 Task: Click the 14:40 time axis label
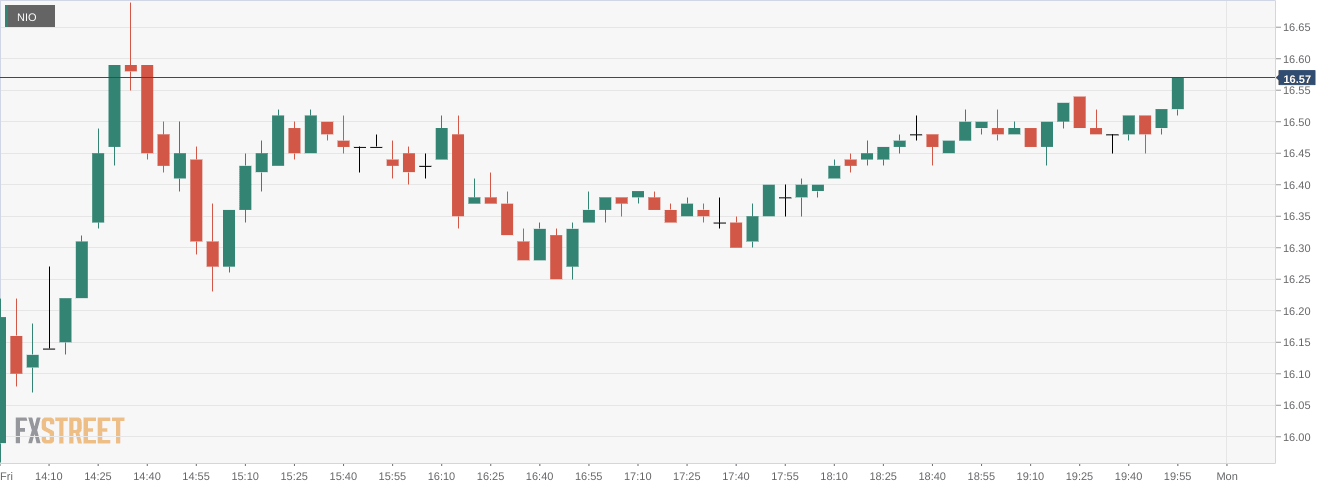[147, 477]
